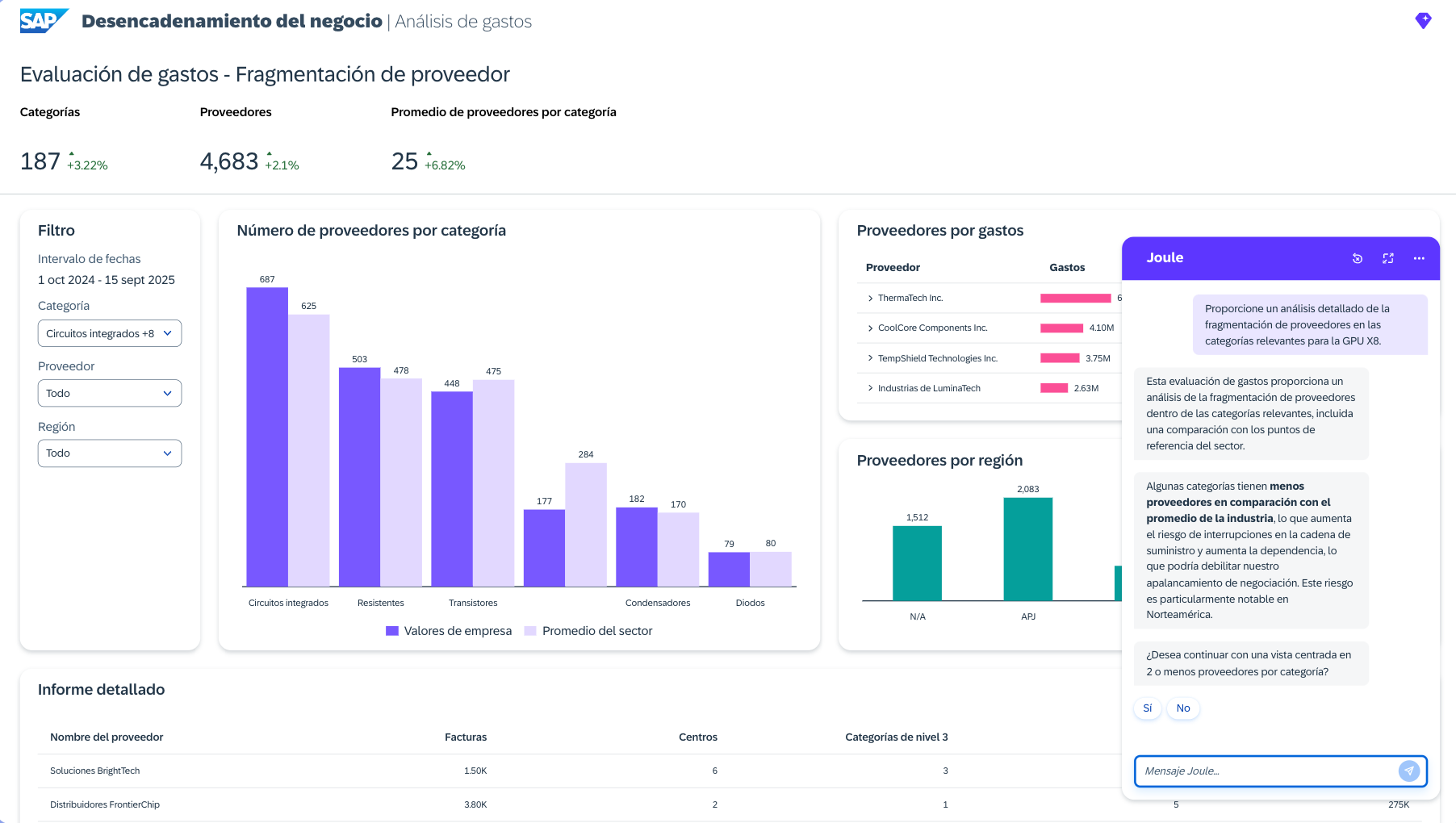This screenshot has width=1456, height=823.
Task: Click the APJ region bar 2,083
Action: pyautogui.click(x=1027, y=549)
